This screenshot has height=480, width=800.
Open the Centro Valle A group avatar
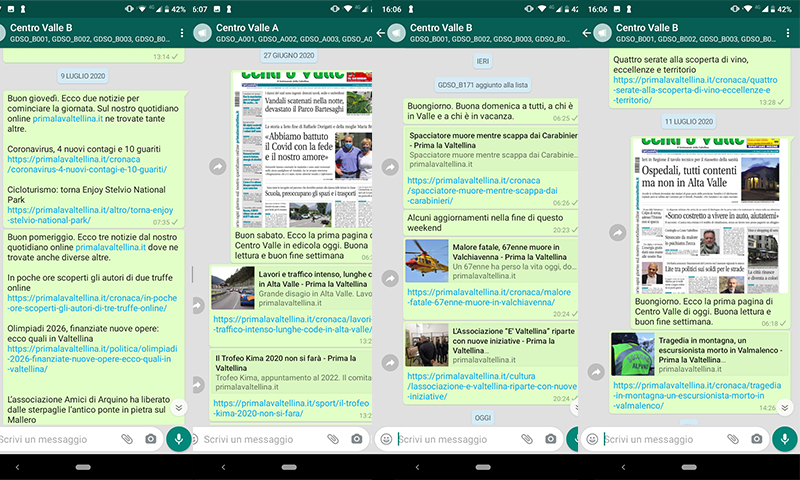pos(203,33)
